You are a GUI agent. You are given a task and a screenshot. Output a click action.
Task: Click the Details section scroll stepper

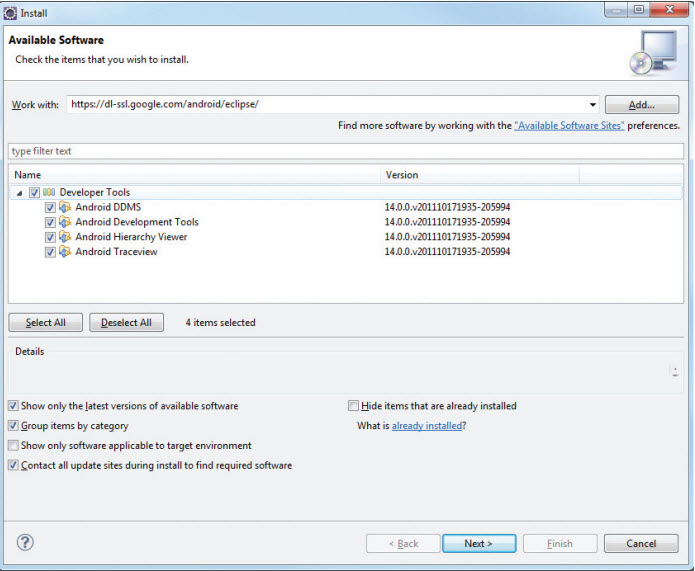(x=675, y=372)
